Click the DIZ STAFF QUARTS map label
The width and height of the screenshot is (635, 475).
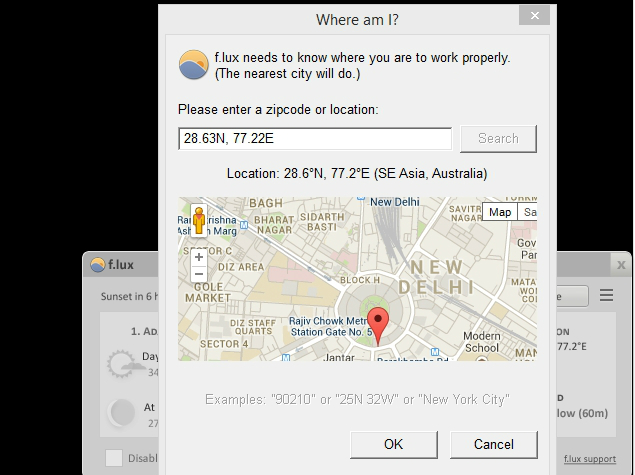252,327
